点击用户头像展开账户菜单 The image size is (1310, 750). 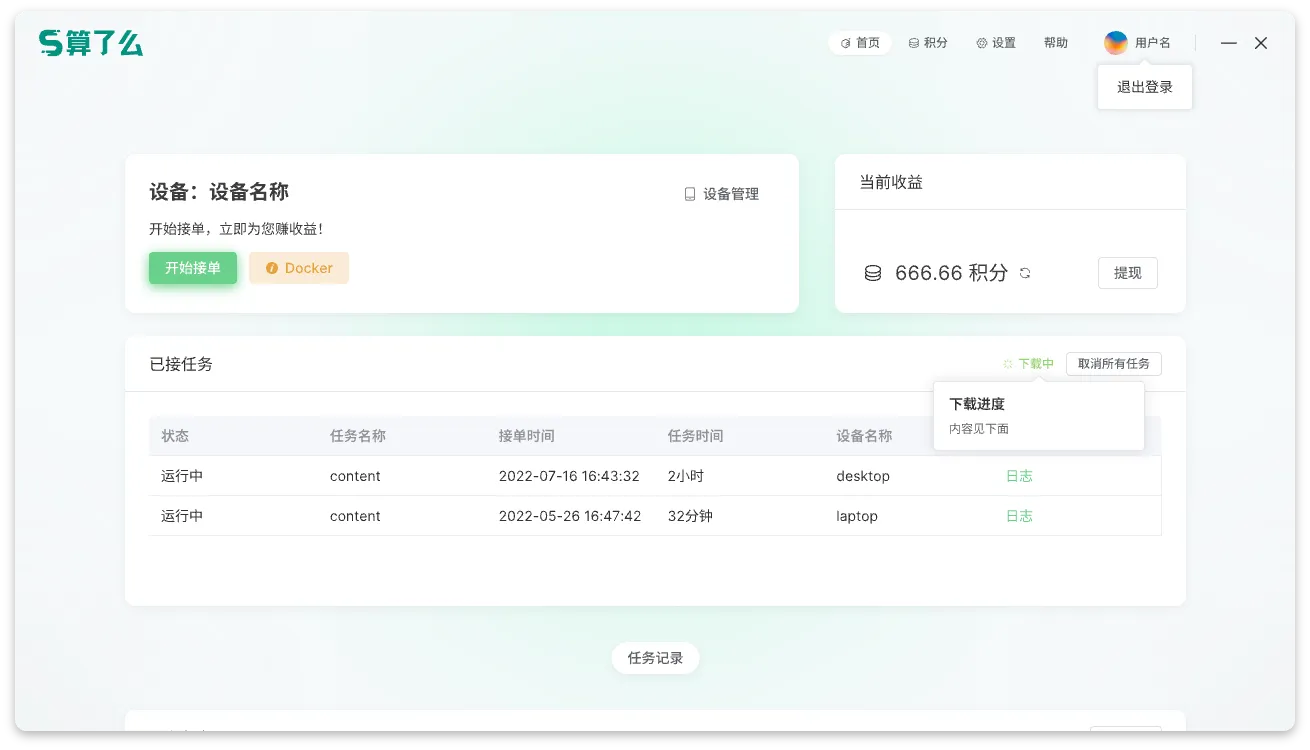(1114, 42)
